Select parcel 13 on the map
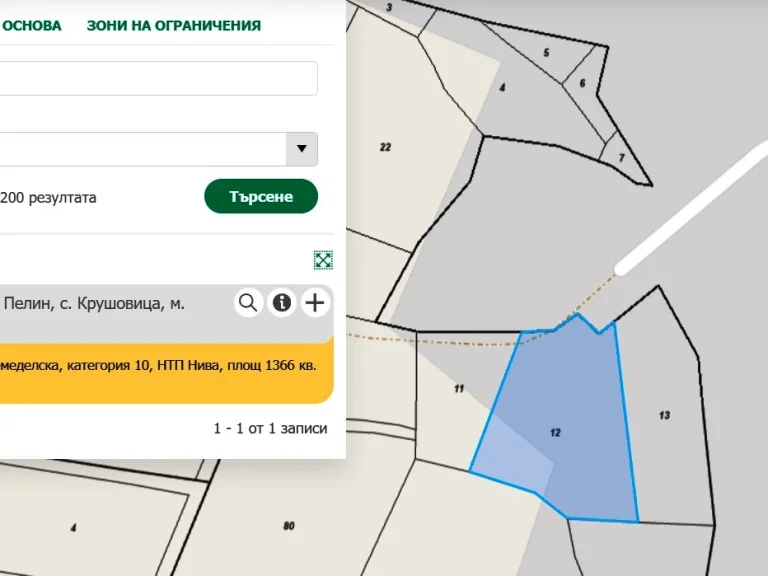This screenshot has width=768, height=576. tap(664, 415)
